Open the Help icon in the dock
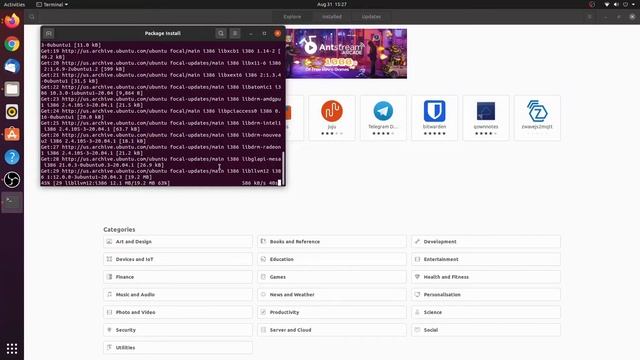640x360 pixels. (x=12, y=157)
